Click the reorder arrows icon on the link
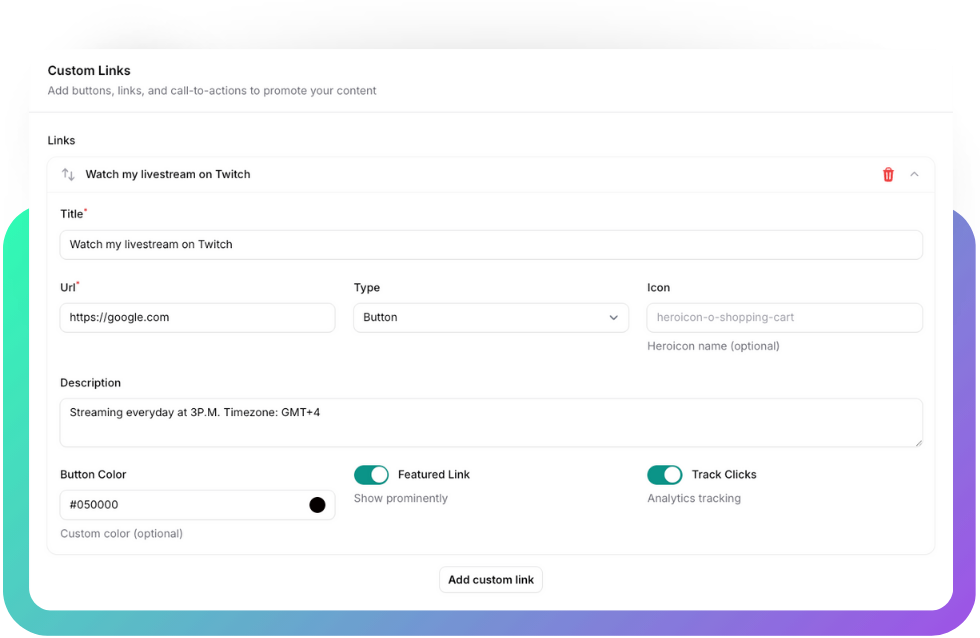The height and width of the screenshot is (638, 980). [68, 174]
